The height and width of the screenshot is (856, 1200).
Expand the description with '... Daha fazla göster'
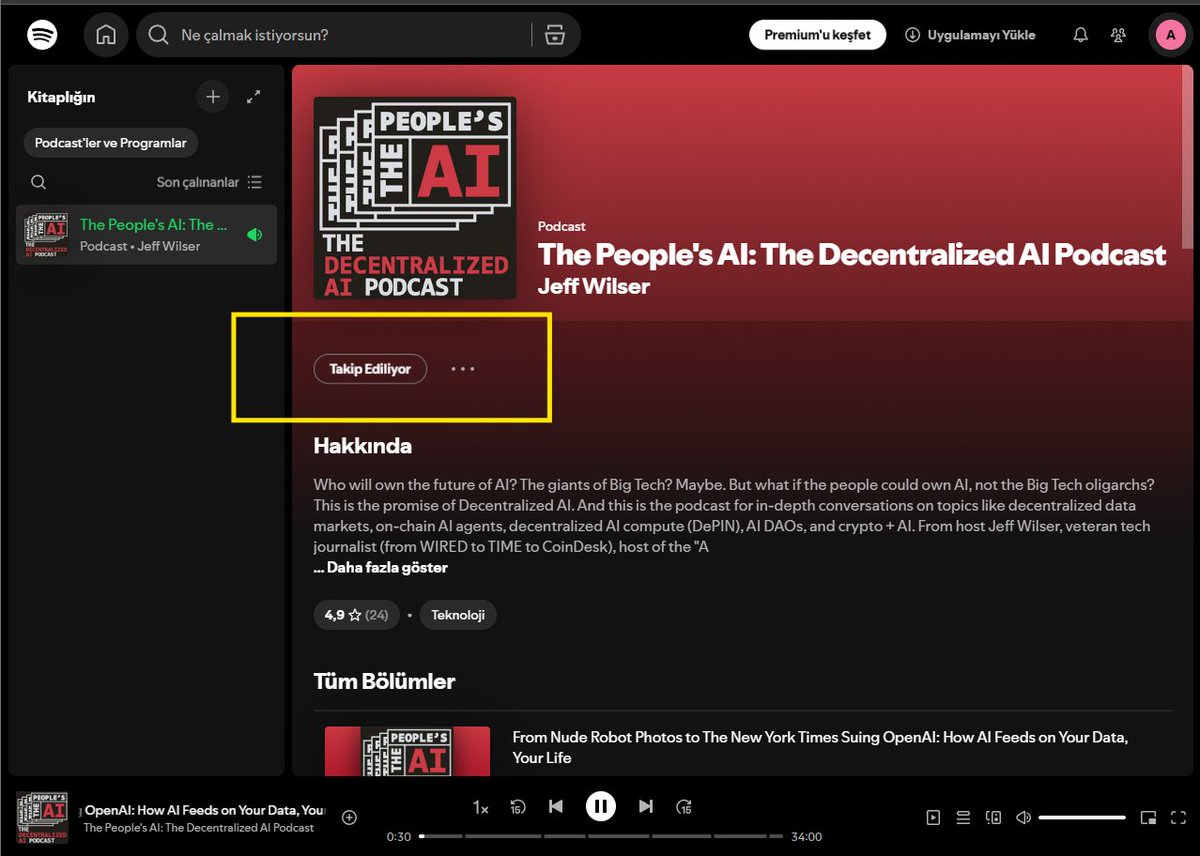tap(381, 568)
